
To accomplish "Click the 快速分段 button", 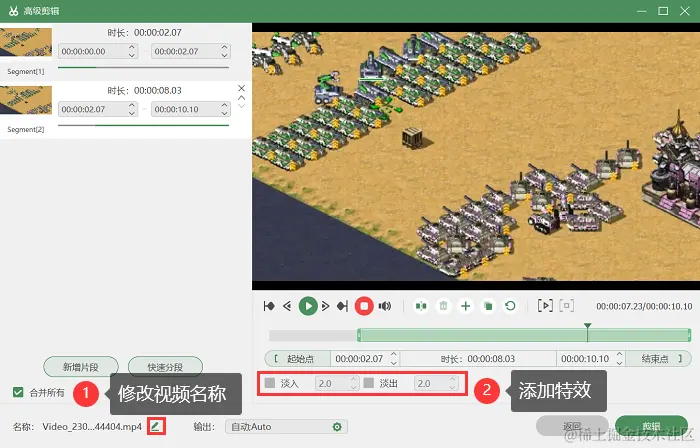I will 165,367.
